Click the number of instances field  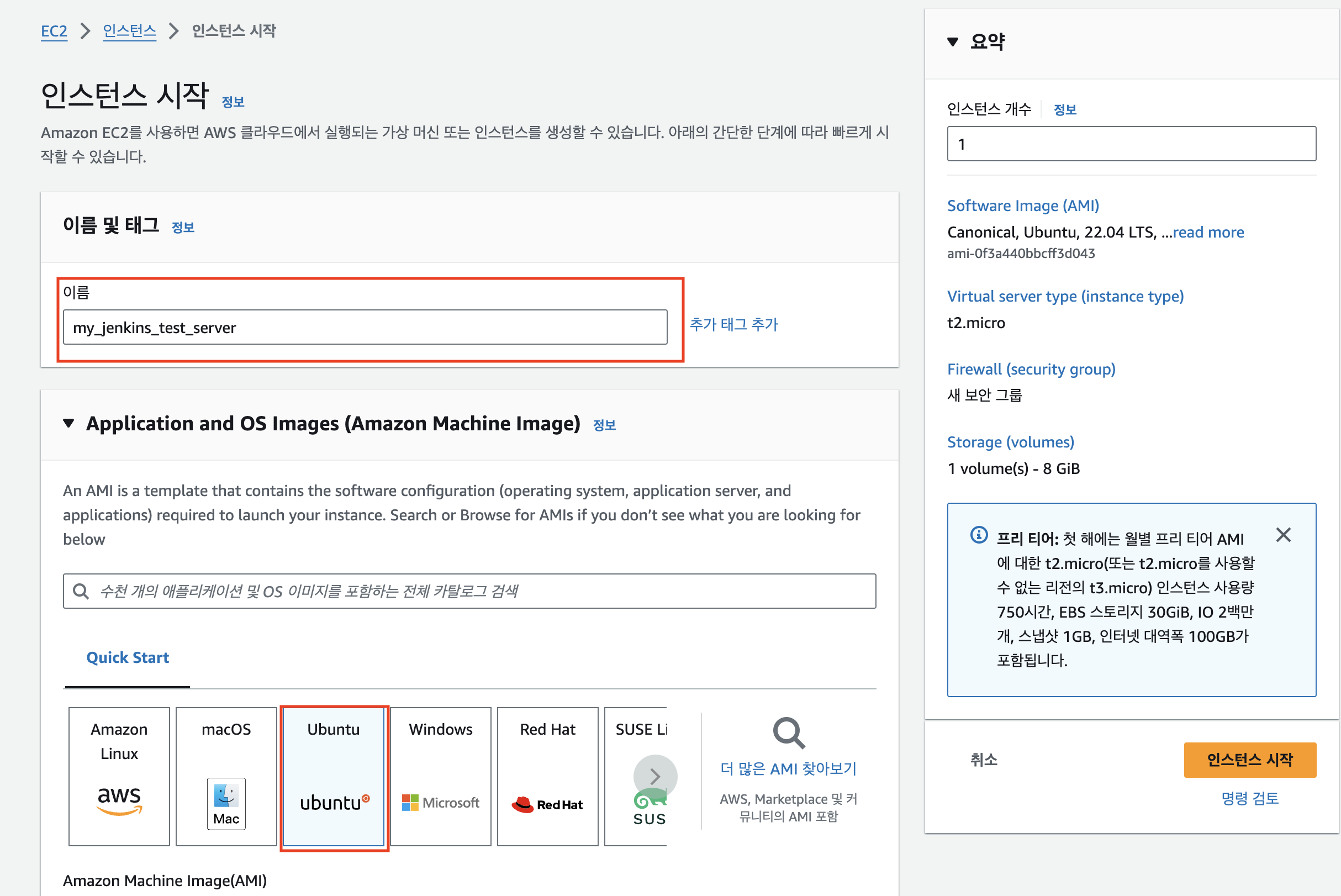pyautogui.click(x=1131, y=144)
